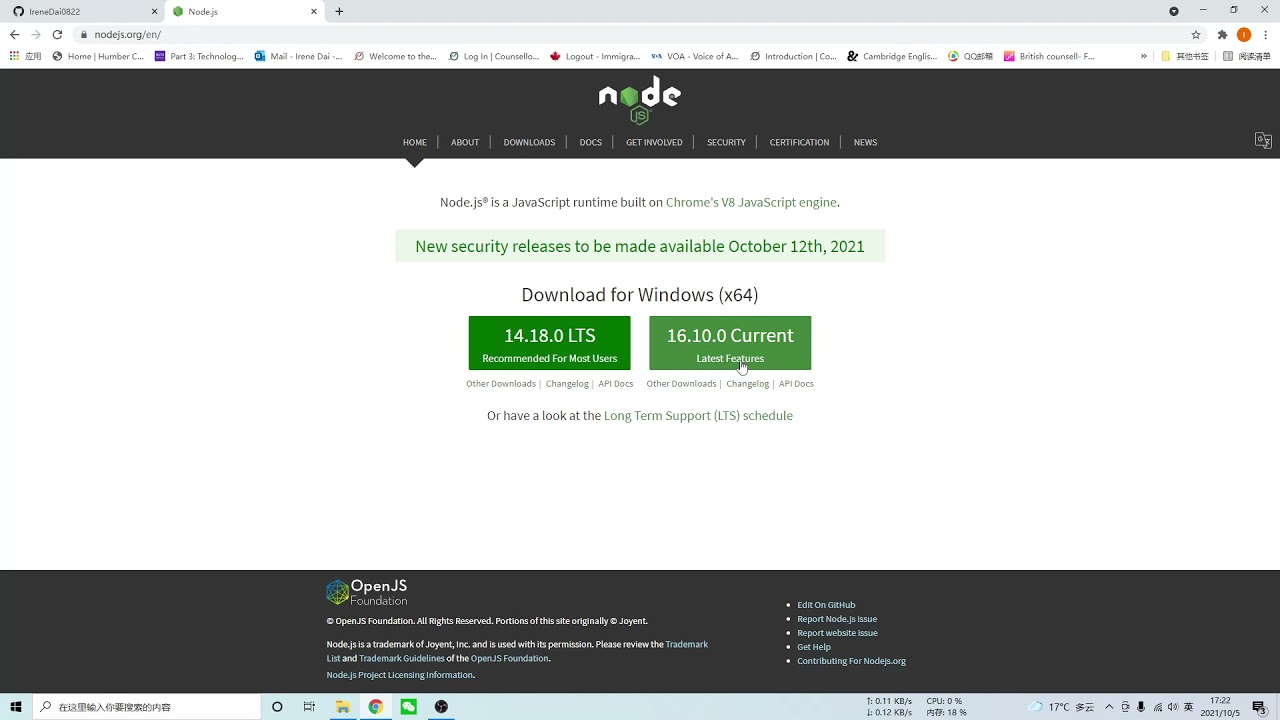Show hidden system tray icons
Image resolution: width=1280 pixels, height=720 pixels.
[1109, 707]
